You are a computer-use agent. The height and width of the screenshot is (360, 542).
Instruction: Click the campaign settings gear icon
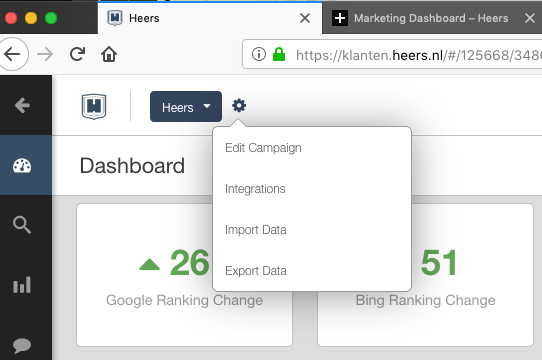[x=239, y=105]
